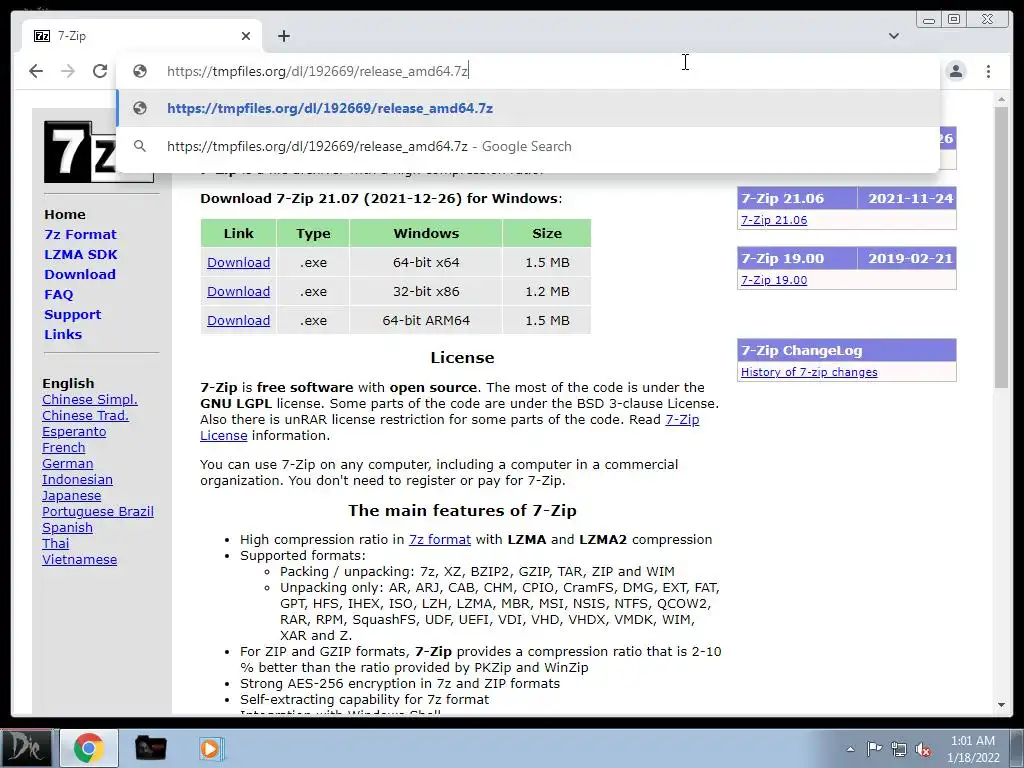
Task: Click the Chrome taskbar icon
Action: 89,748
